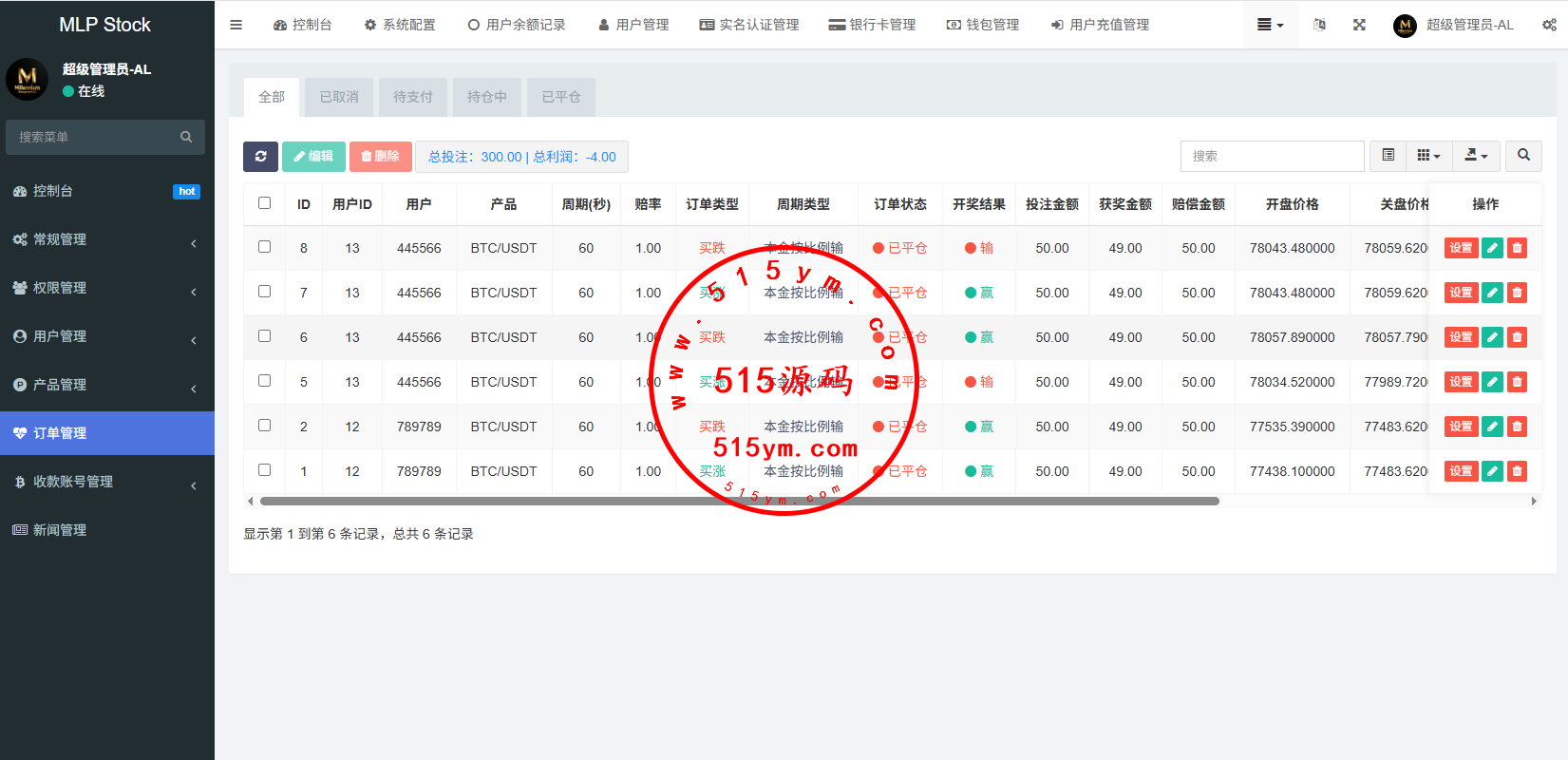The image size is (1568, 760).
Task: Click the horizontal scrollbar below the table
Action: [739, 501]
